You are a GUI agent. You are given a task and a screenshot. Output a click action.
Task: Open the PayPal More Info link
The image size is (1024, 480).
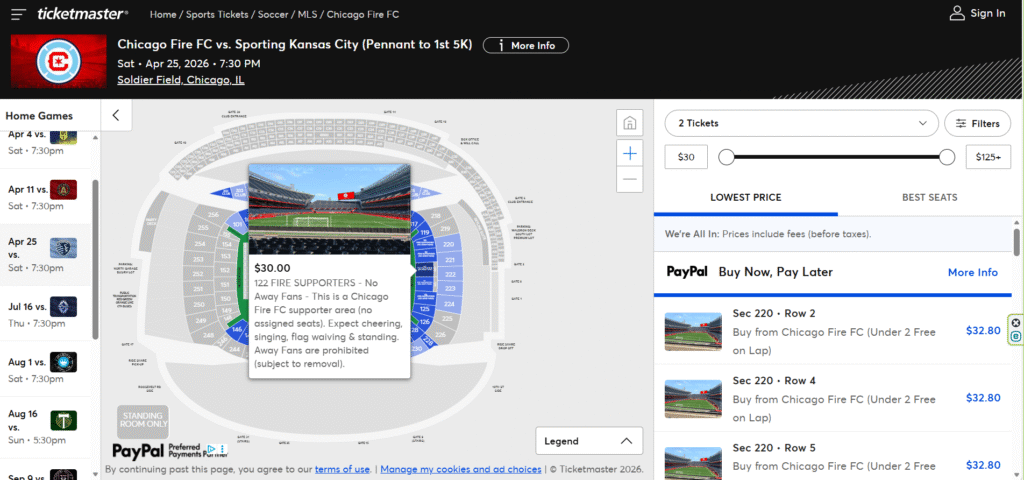coord(972,272)
